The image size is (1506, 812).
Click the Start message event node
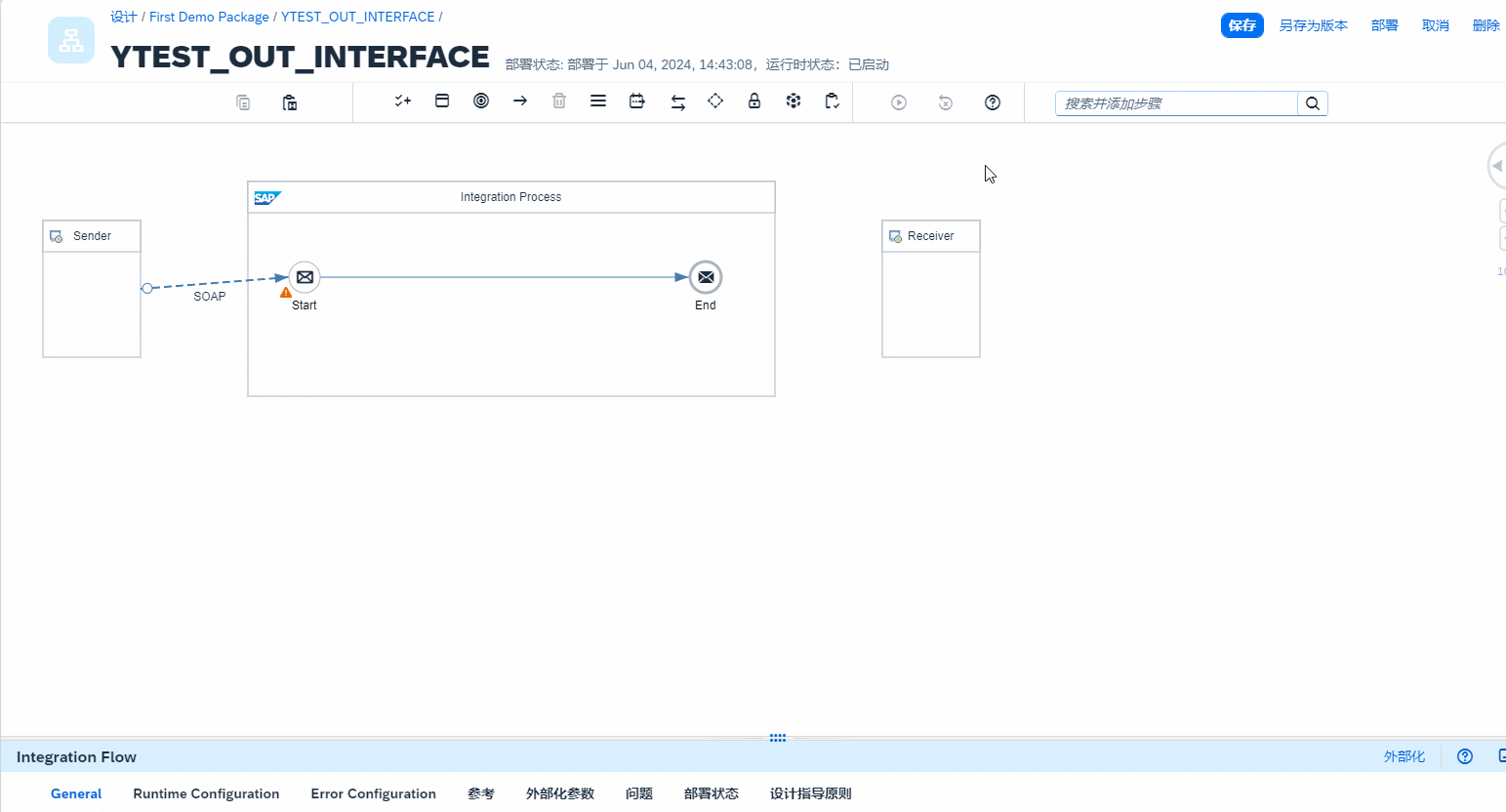pyautogui.click(x=305, y=277)
